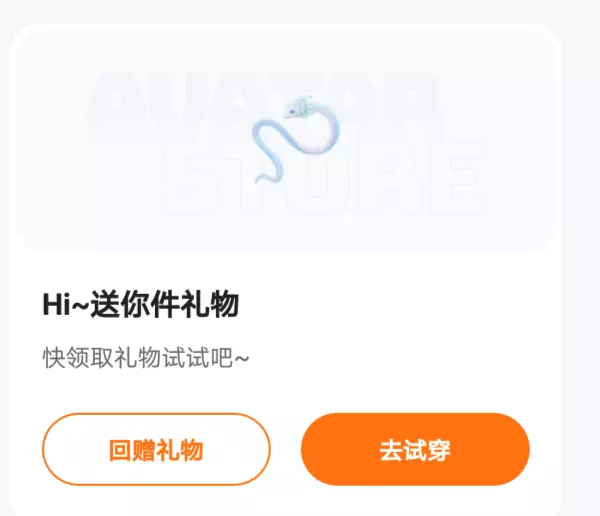The image size is (600, 516).
Task: Tap the 试穿 label on filled button
Action: 427,450
